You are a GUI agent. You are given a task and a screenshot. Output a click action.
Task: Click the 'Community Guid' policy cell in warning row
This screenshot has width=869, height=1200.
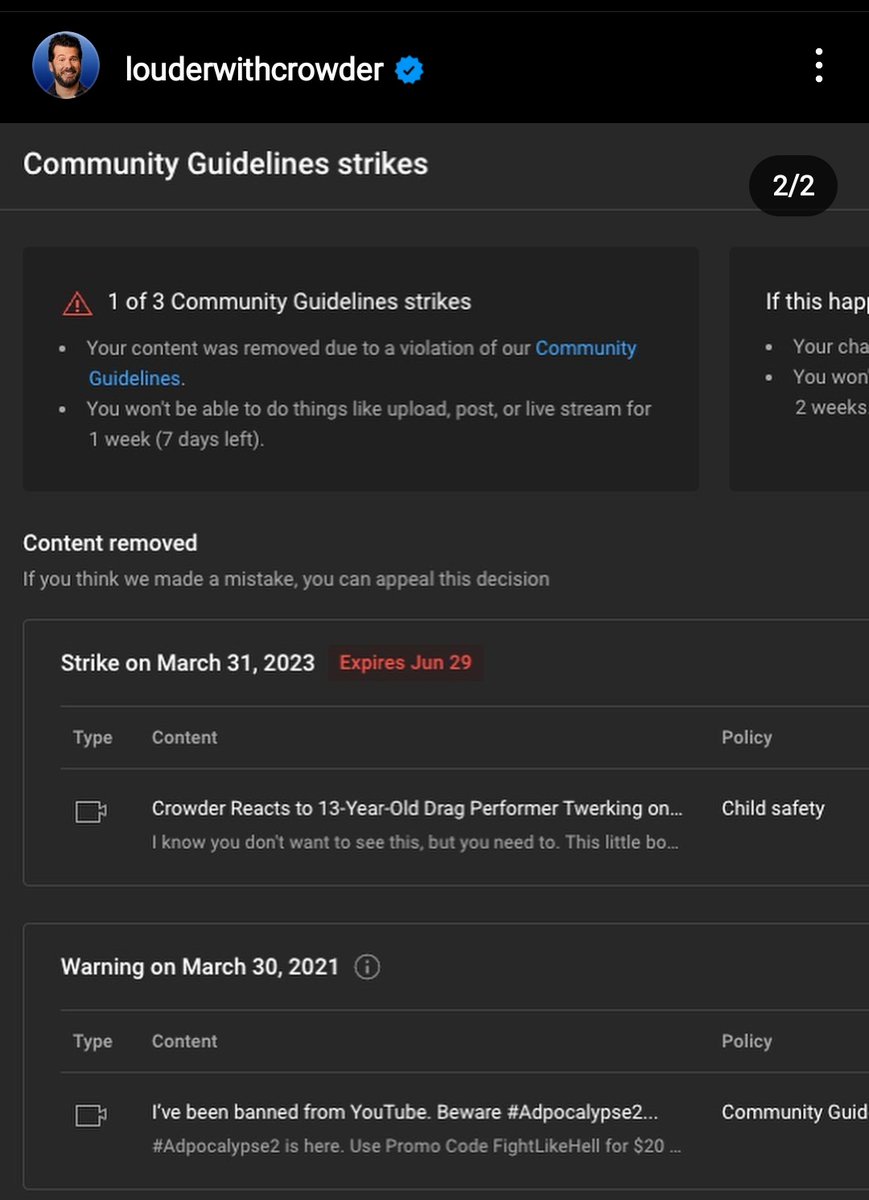coord(795,1112)
